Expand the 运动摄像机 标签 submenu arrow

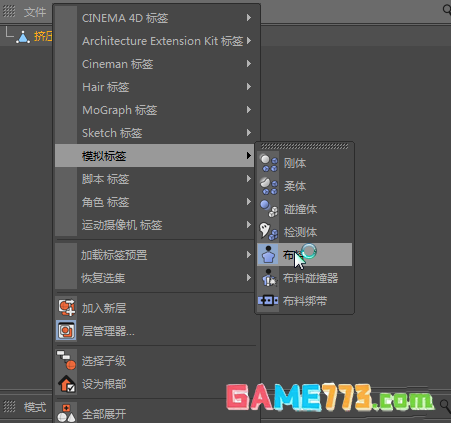click(x=249, y=225)
